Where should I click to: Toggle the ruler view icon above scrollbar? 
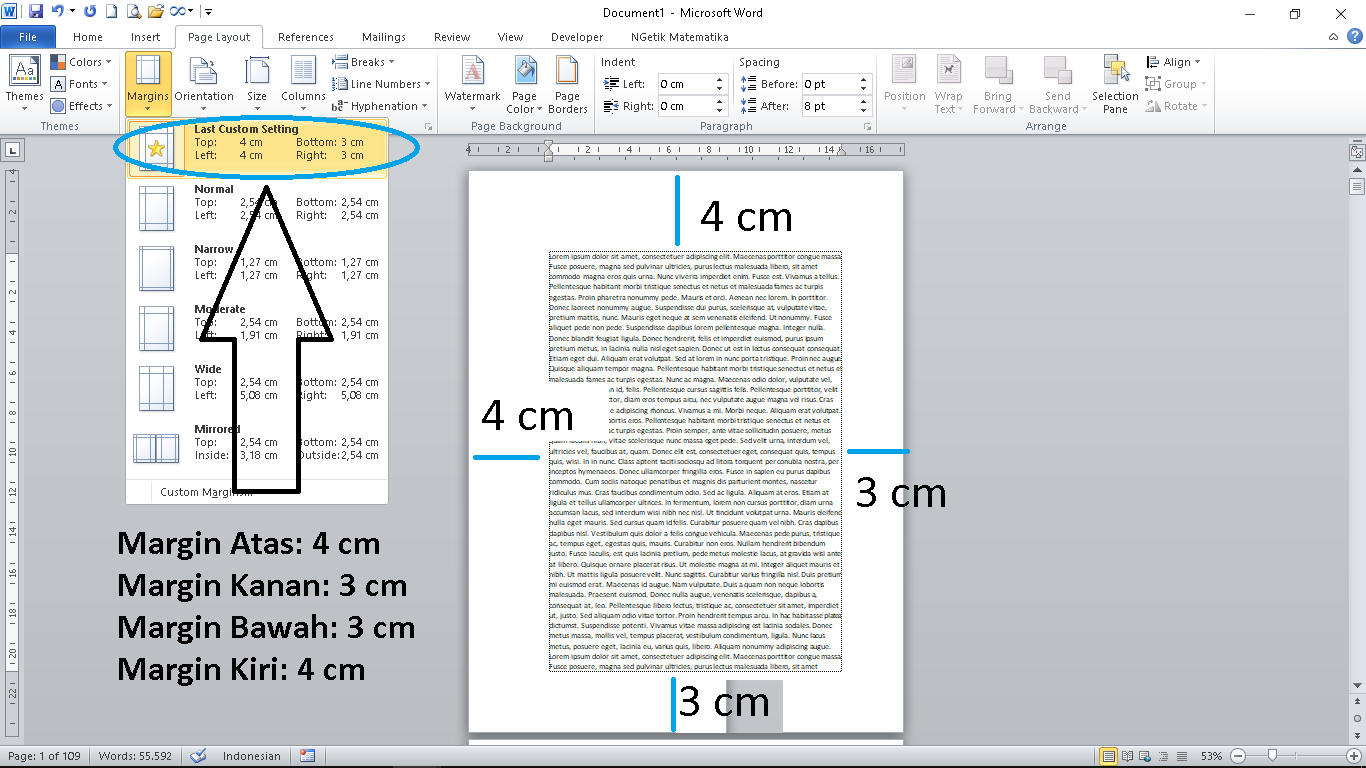(1357, 152)
